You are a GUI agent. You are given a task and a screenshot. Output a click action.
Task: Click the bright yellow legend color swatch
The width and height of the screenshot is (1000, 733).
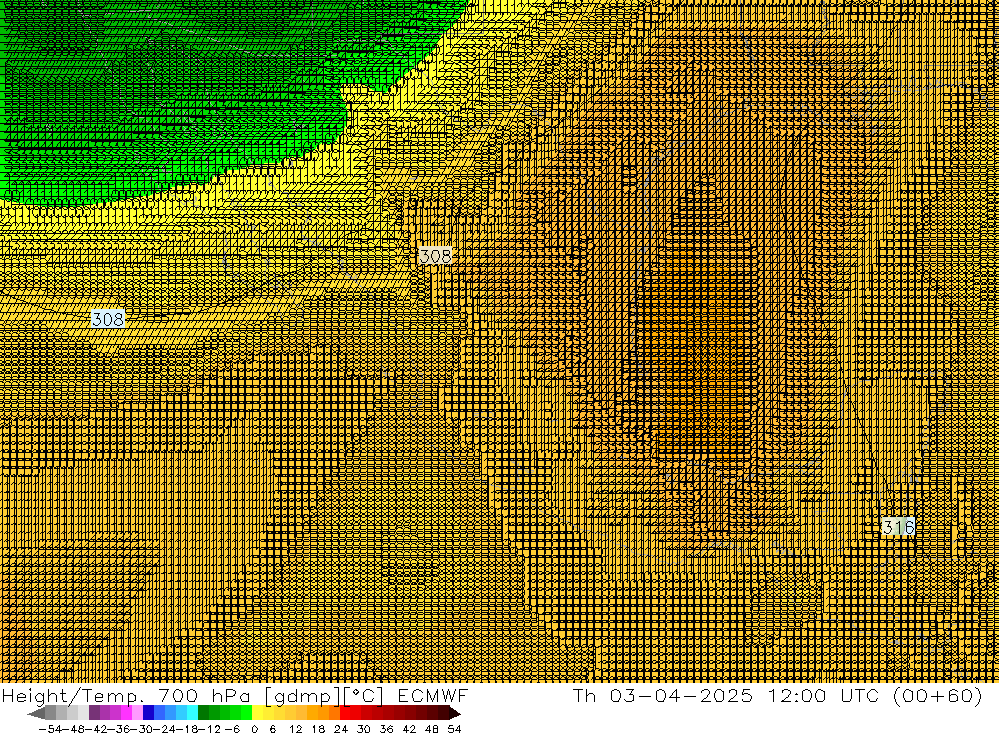(257, 713)
